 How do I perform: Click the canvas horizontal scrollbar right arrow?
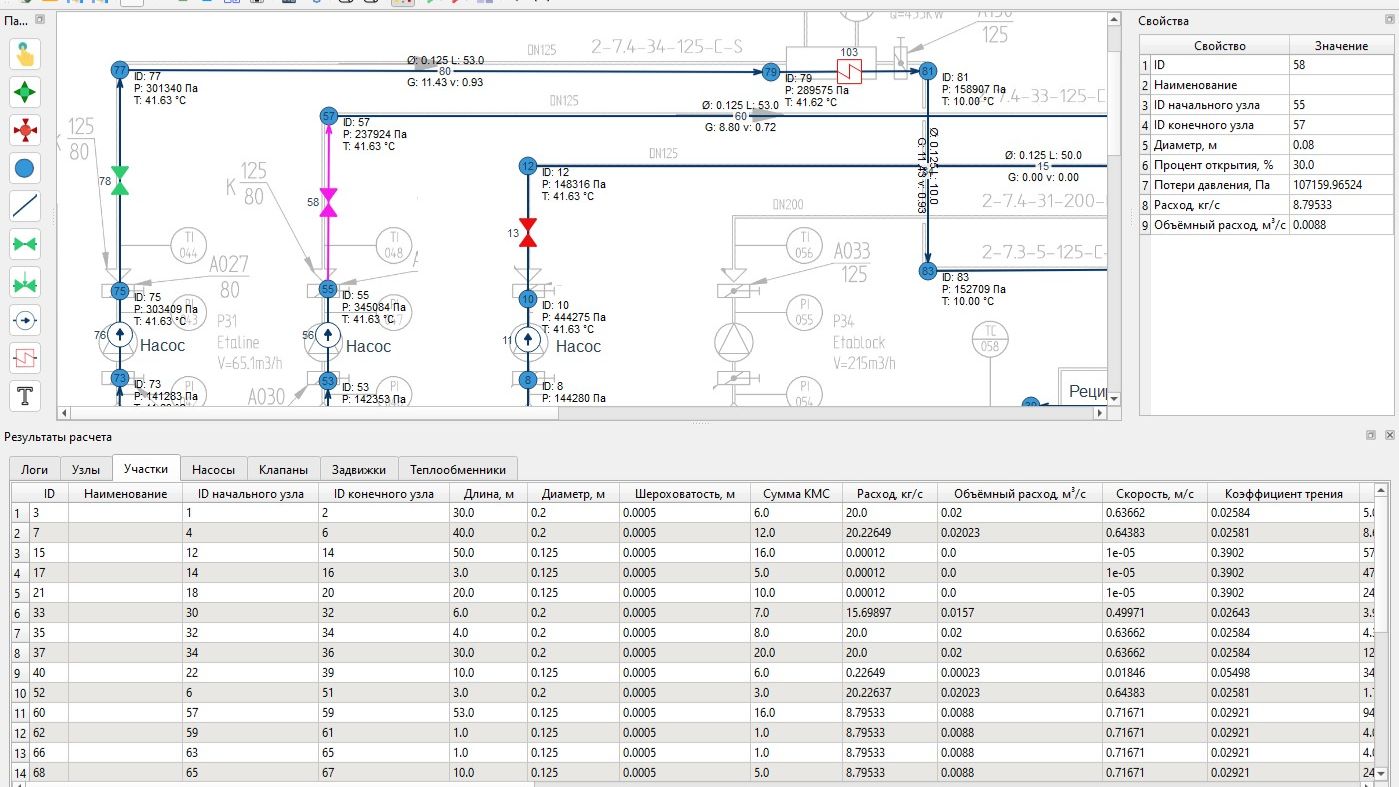pos(1100,413)
